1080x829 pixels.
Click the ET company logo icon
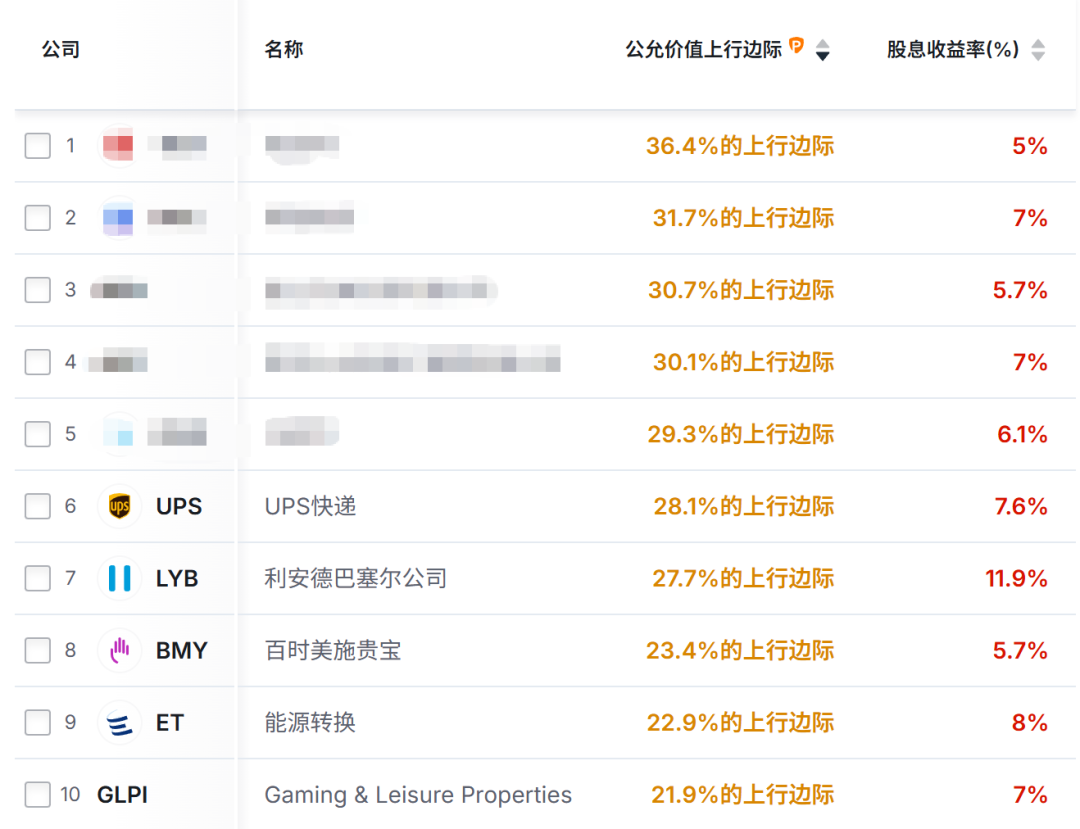(119, 723)
